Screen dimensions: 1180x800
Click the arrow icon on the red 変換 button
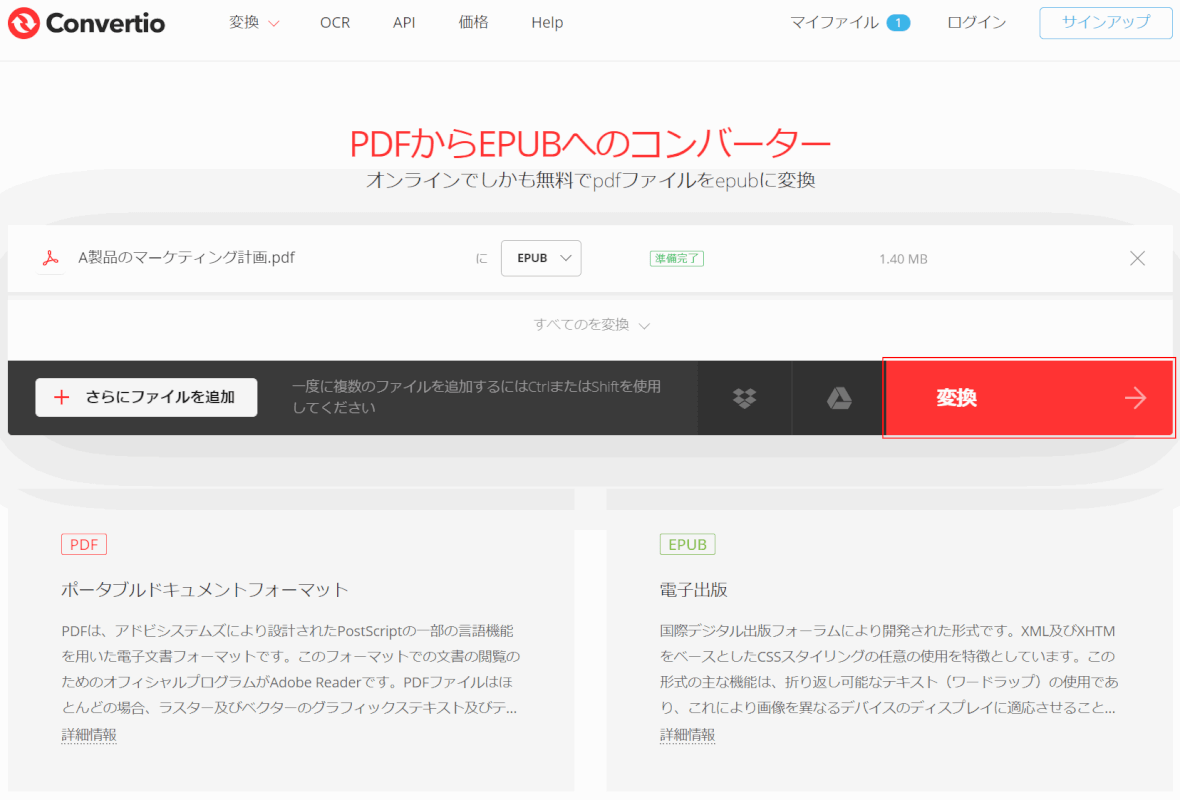coord(1135,398)
